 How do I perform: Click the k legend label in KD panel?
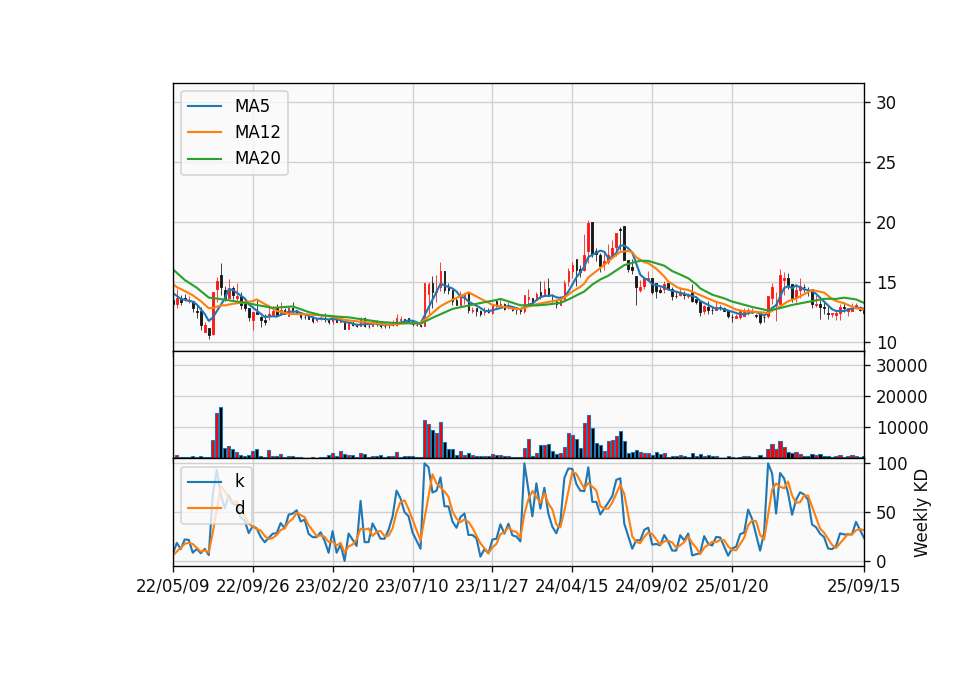click(x=239, y=481)
